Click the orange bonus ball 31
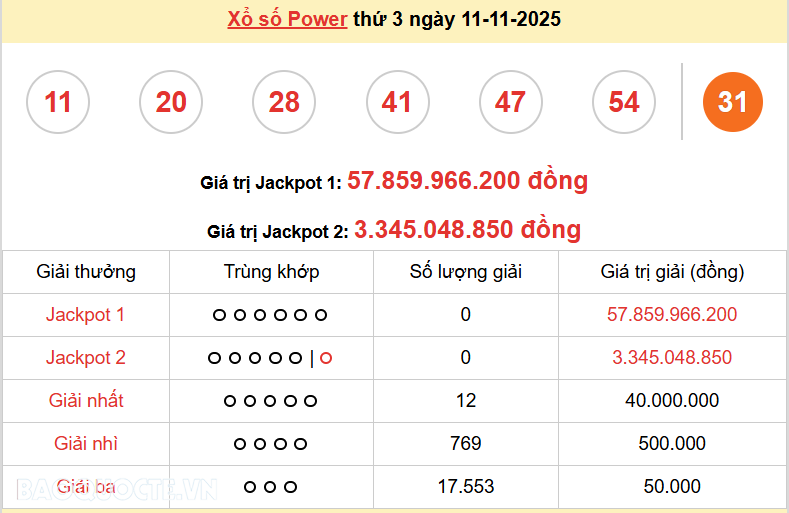This screenshot has width=789, height=513. point(732,102)
